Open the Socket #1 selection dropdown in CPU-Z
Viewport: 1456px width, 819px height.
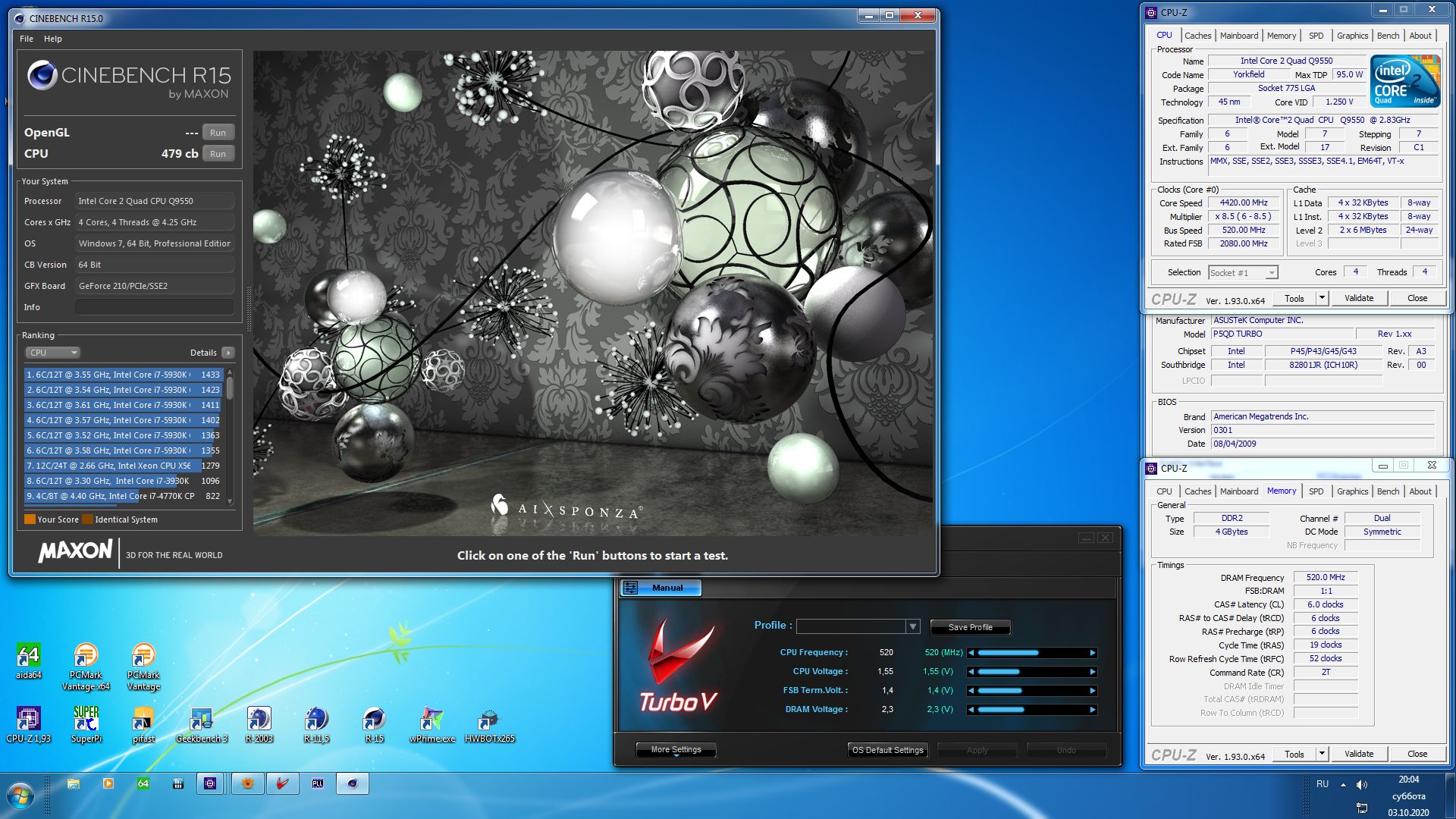(1272, 273)
